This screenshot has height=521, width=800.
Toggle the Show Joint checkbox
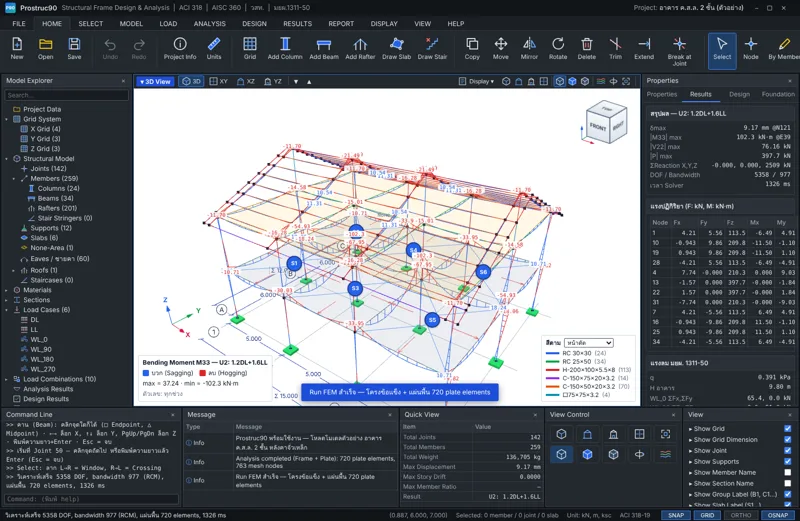coord(788,451)
